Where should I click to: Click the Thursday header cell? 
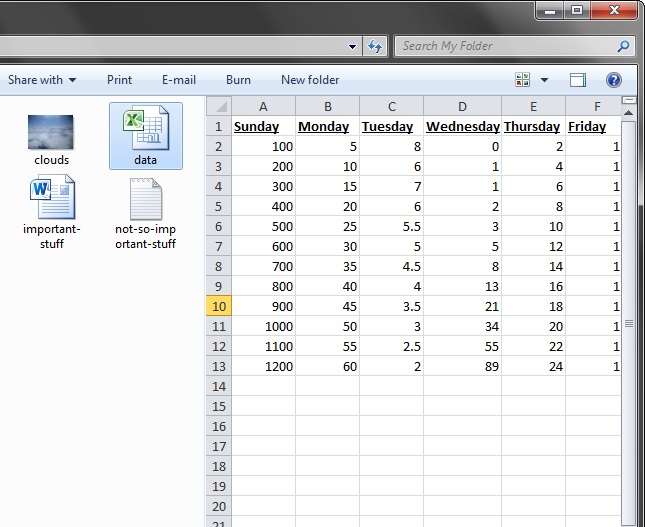tap(534, 126)
